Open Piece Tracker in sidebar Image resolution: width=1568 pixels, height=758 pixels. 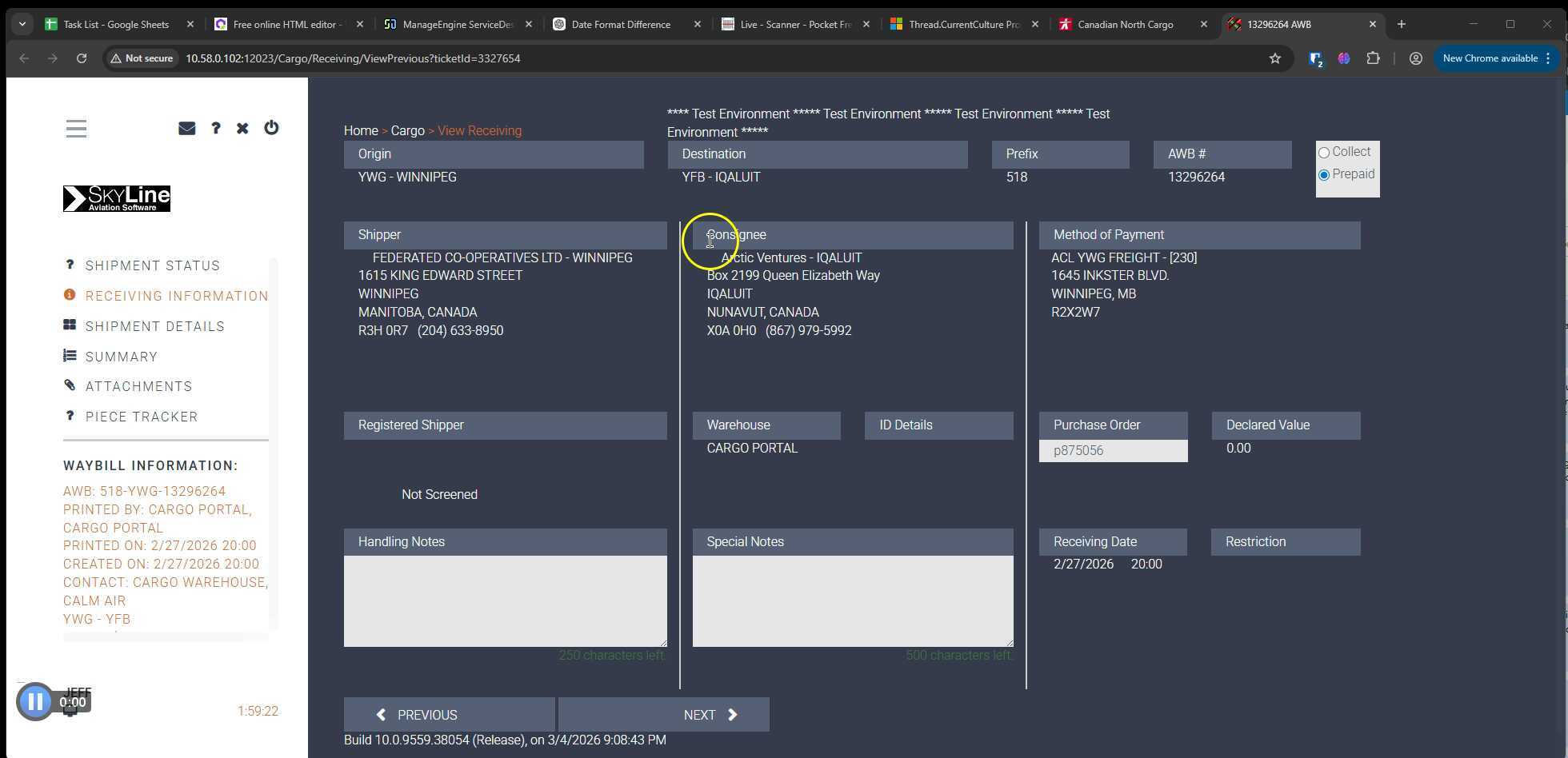click(142, 417)
